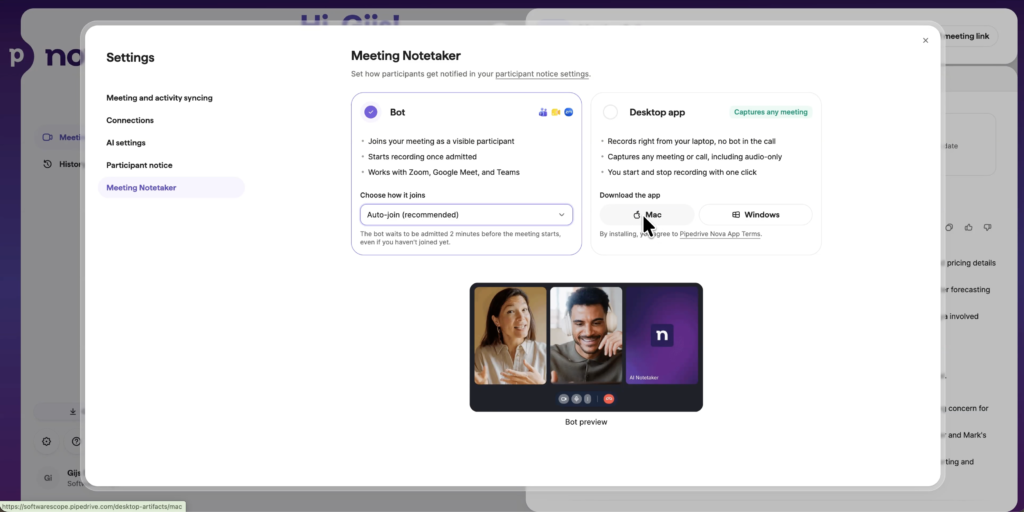This screenshot has height=512, width=1024.
Task: Open the Pipedrive Nova App Terms link
Action: click(x=720, y=234)
